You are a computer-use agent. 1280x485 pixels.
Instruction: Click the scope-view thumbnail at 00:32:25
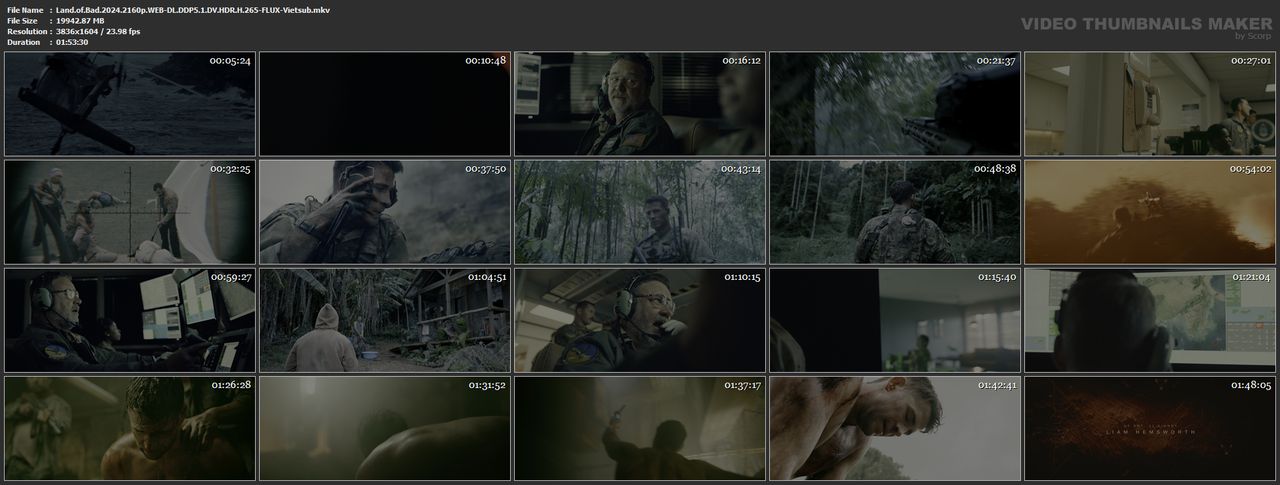(130, 212)
